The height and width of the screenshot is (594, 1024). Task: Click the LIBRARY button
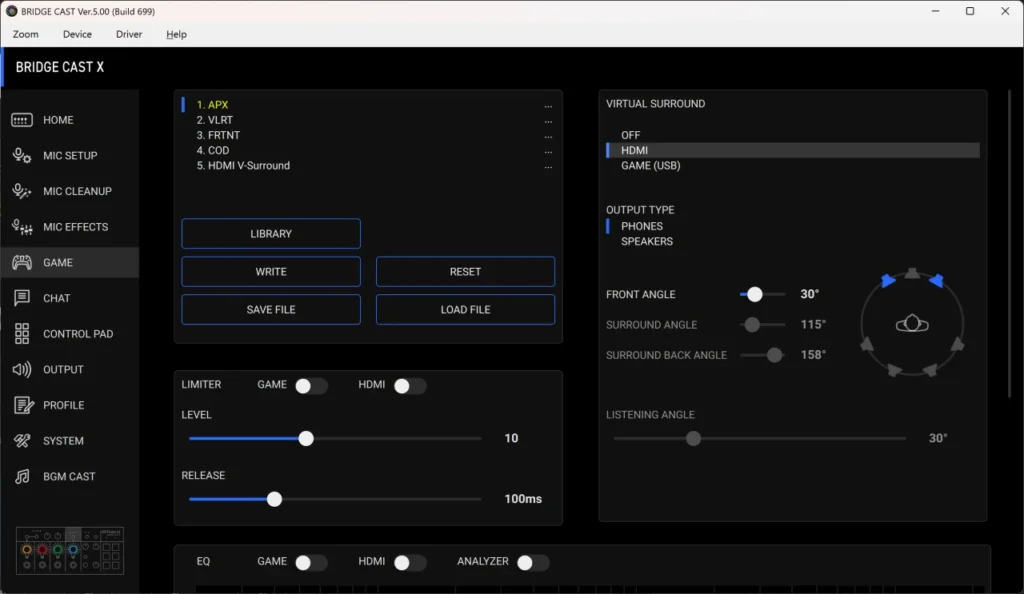271,234
